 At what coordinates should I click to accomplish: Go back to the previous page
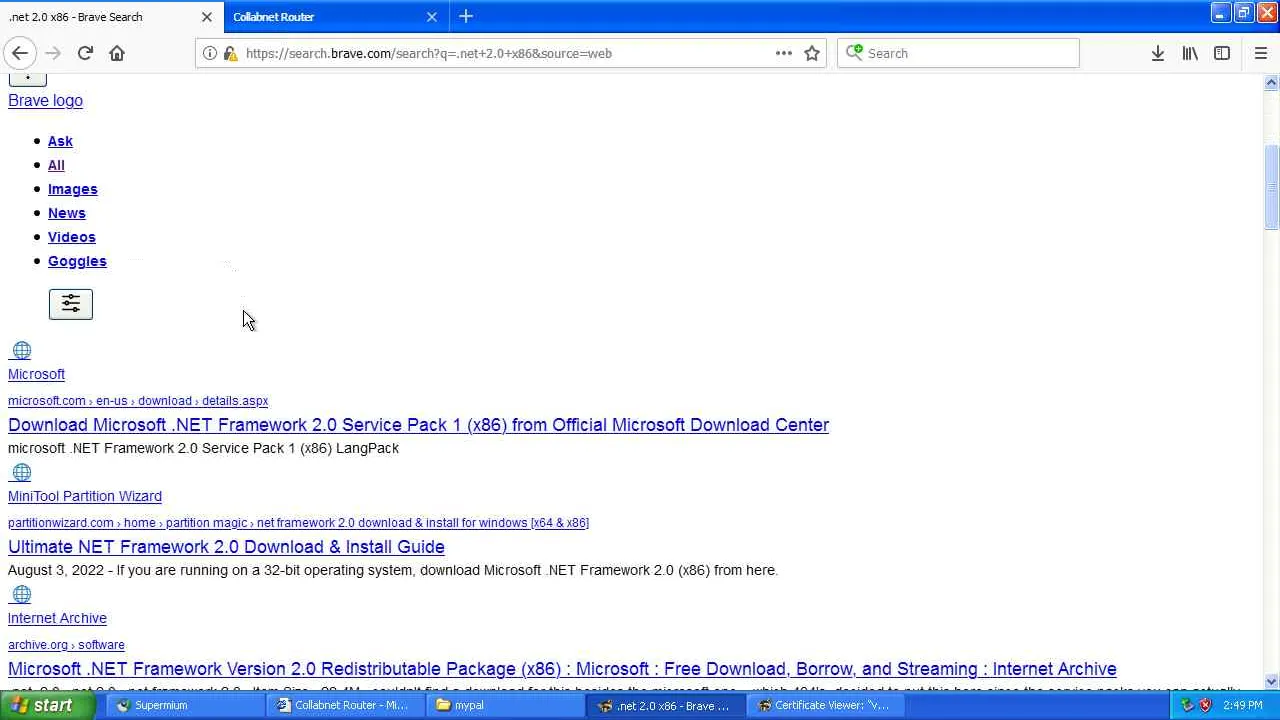[x=20, y=53]
